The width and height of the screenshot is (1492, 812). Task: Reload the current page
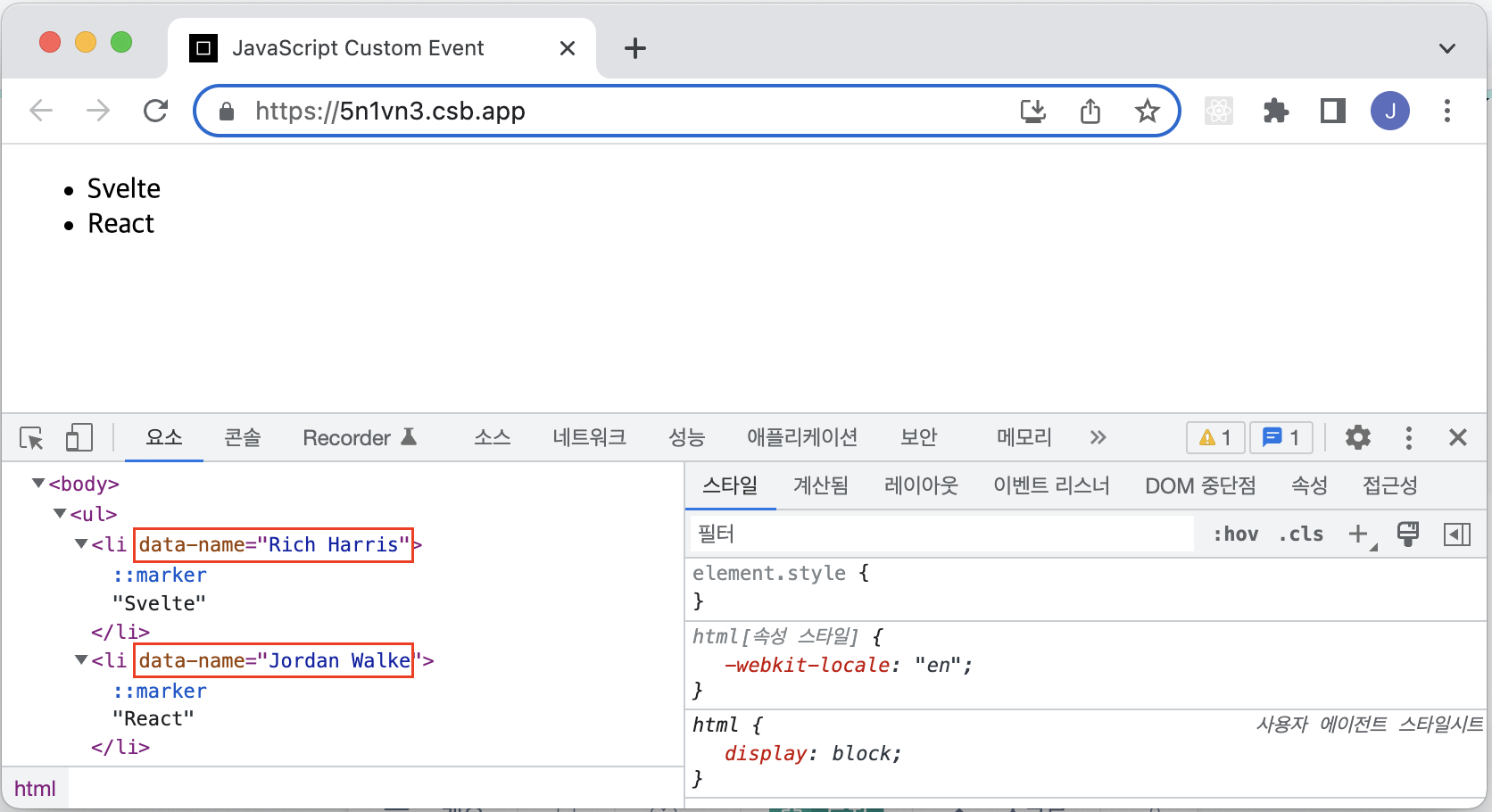coord(156,111)
